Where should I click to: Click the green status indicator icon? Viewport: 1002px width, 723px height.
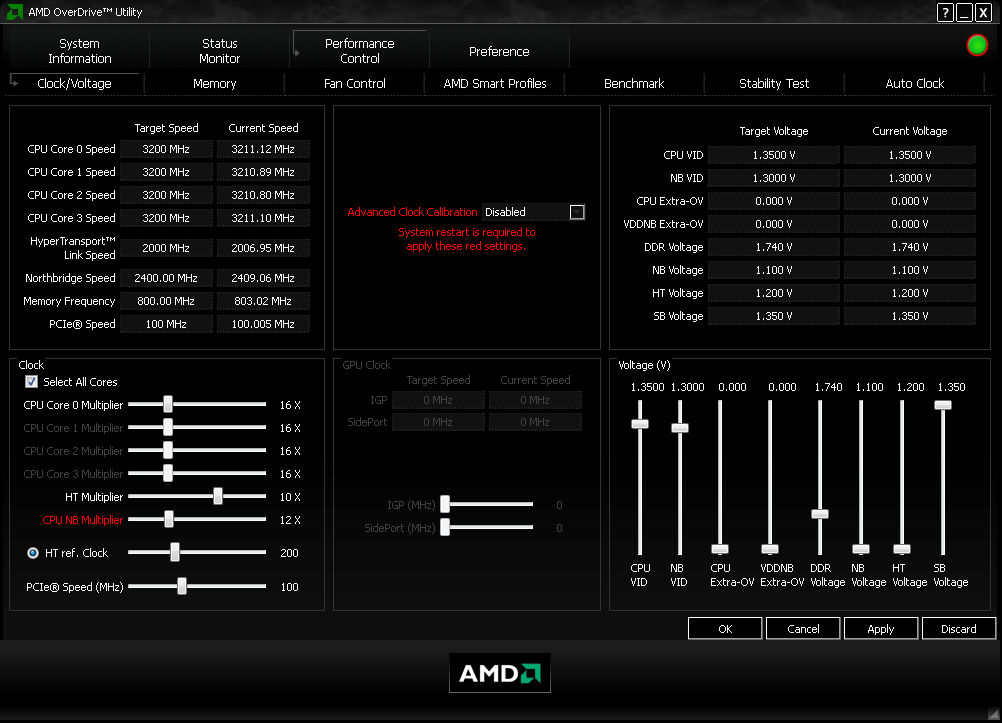(977, 44)
